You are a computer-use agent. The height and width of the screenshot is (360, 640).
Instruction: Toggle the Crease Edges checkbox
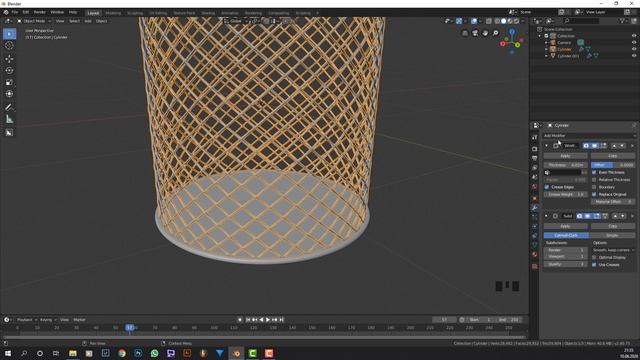pos(547,187)
